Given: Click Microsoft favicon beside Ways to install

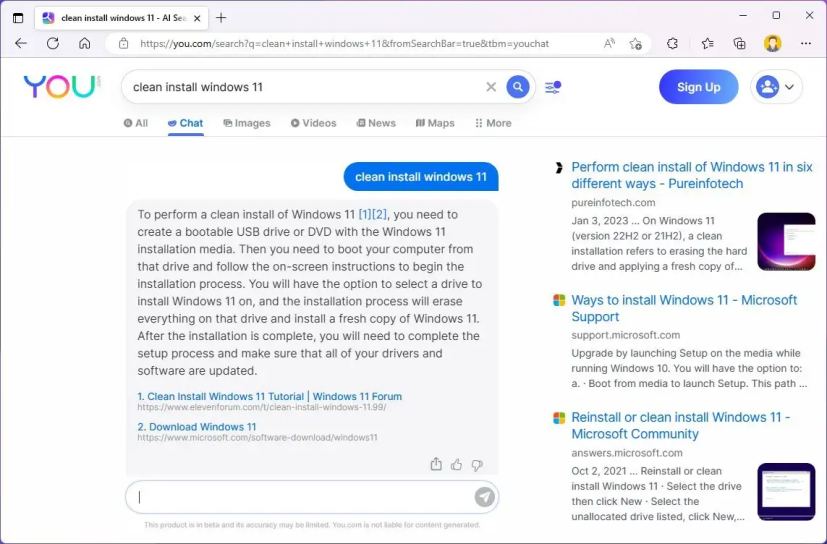Looking at the screenshot, I should [x=559, y=300].
